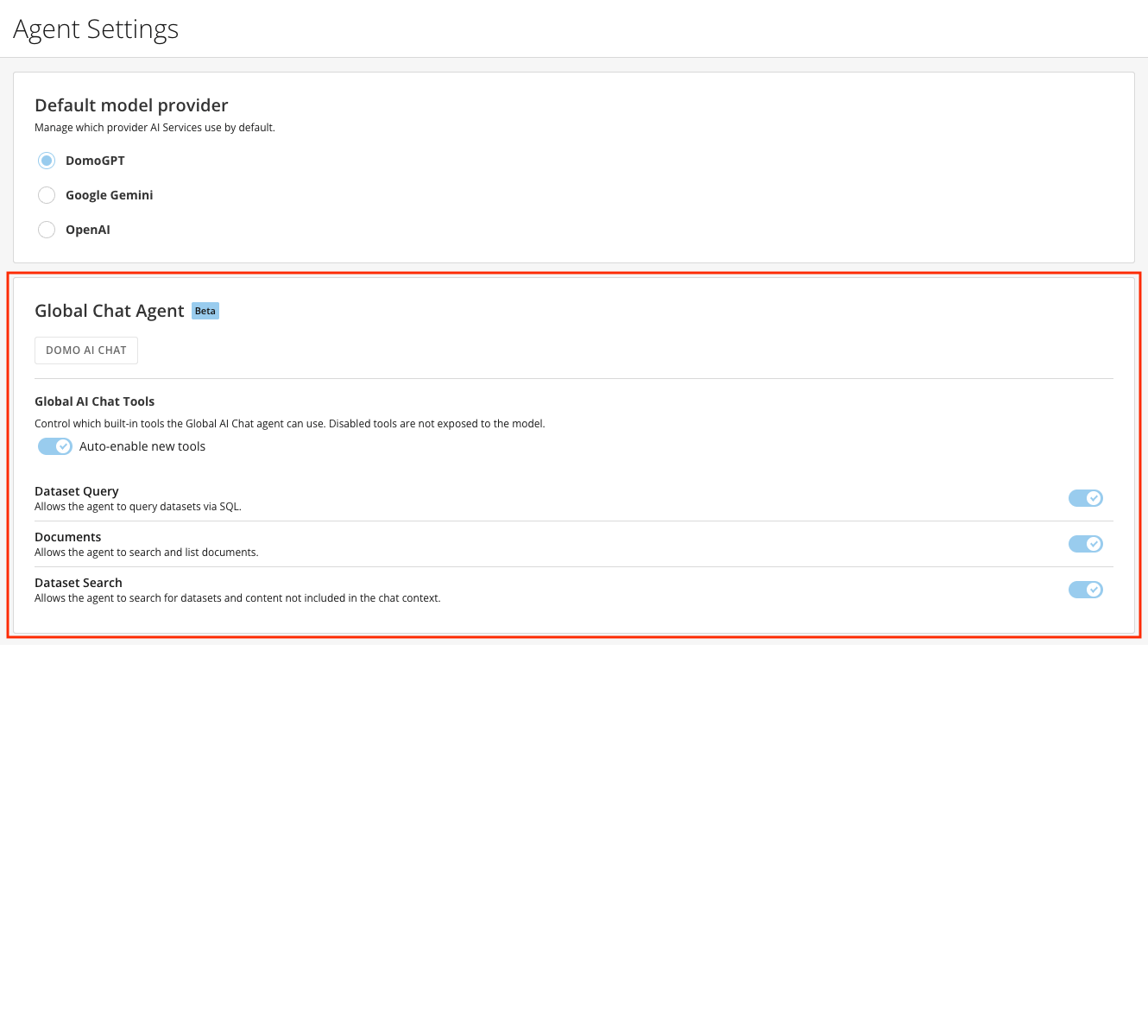This screenshot has height=1036, width=1148.
Task: Click the Global Chat Agent heading
Action: pos(110,311)
